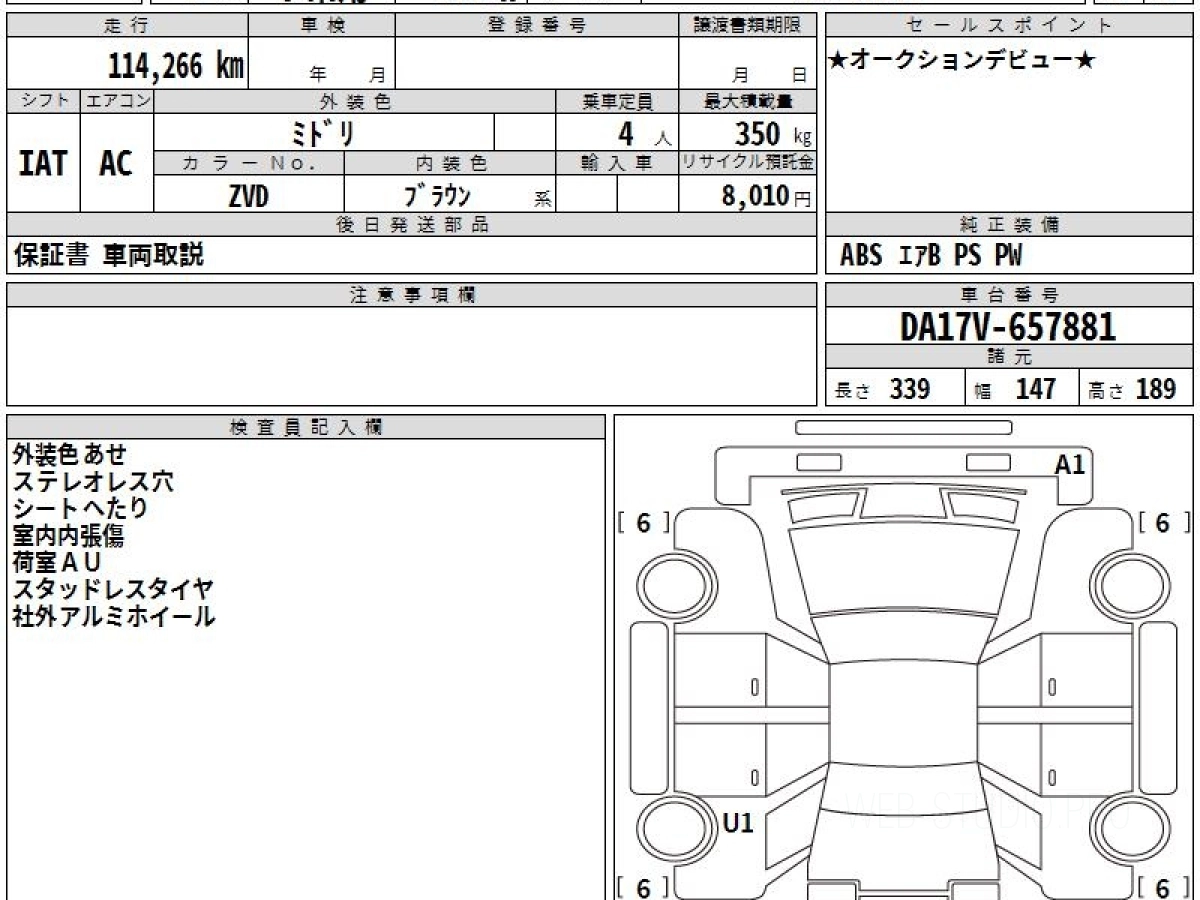
Task: Select width value 147
Action: click(x=1035, y=389)
